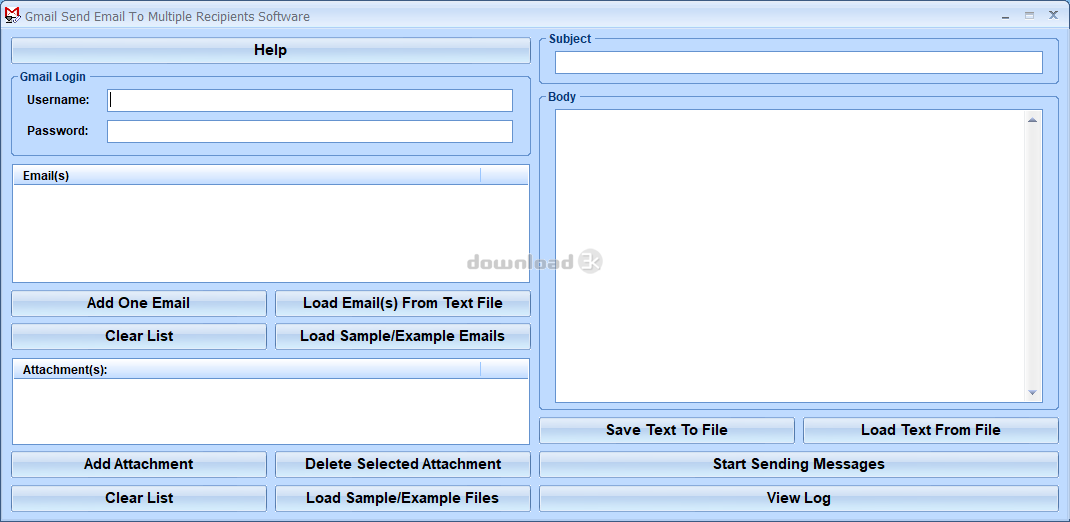The height and width of the screenshot is (522, 1070).
Task: Load Sample/Example Emails
Action: click(x=403, y=336)
